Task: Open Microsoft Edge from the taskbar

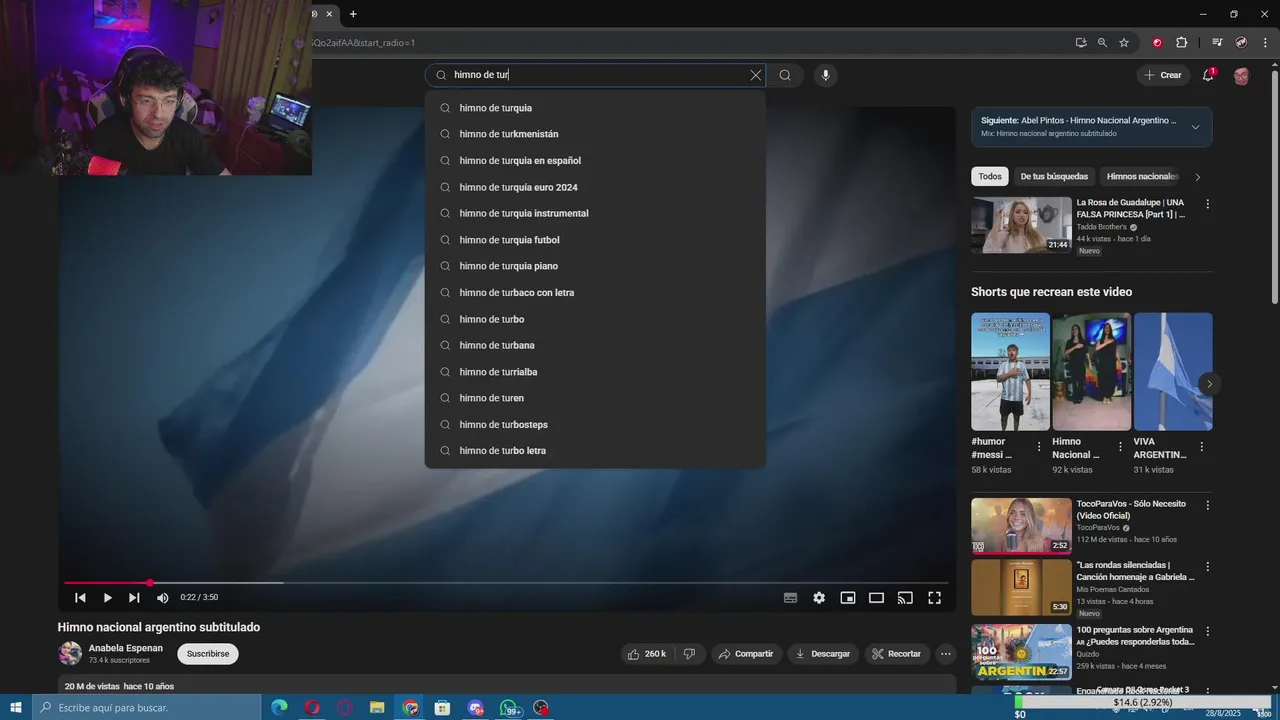Action: [279, 707]
